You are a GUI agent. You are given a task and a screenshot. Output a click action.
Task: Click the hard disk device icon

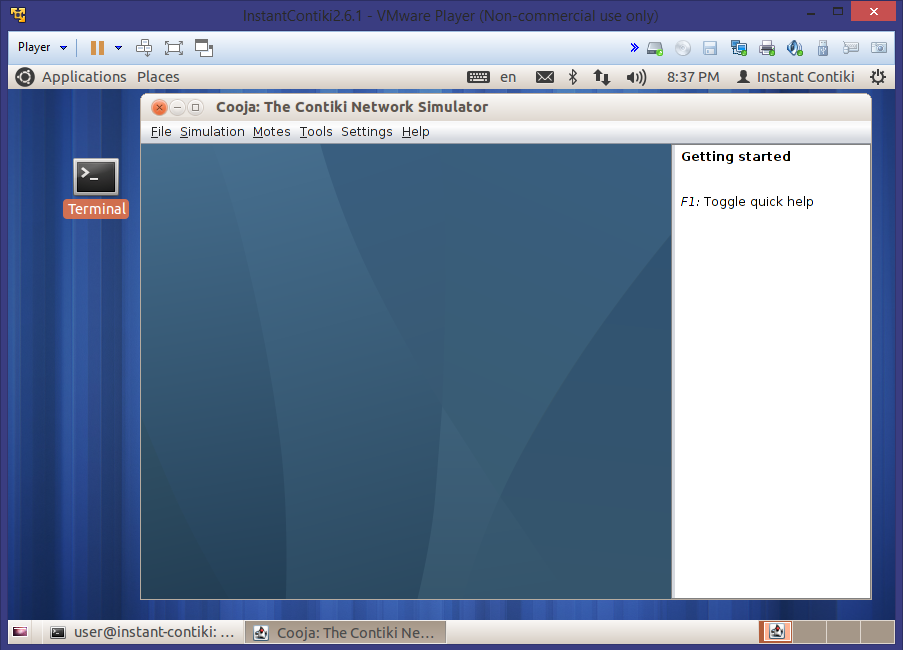(655, 48)
